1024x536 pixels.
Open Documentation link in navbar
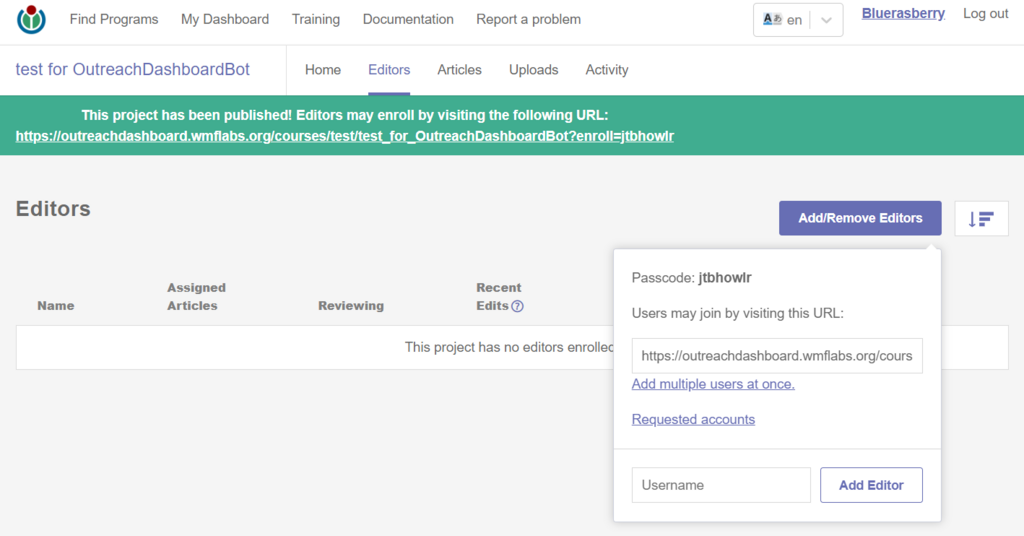[x=408, y=20]
